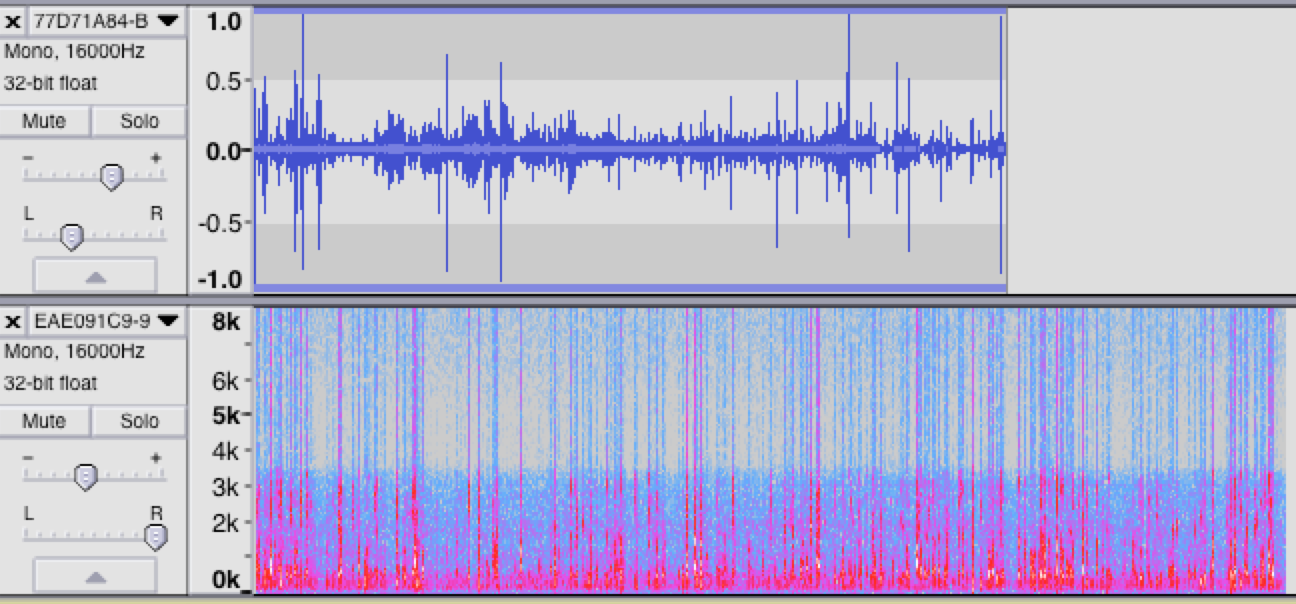Click the 8k label on the frequency scale
The height and width of the screenshot is (604, 1296).
click(225, 322)
